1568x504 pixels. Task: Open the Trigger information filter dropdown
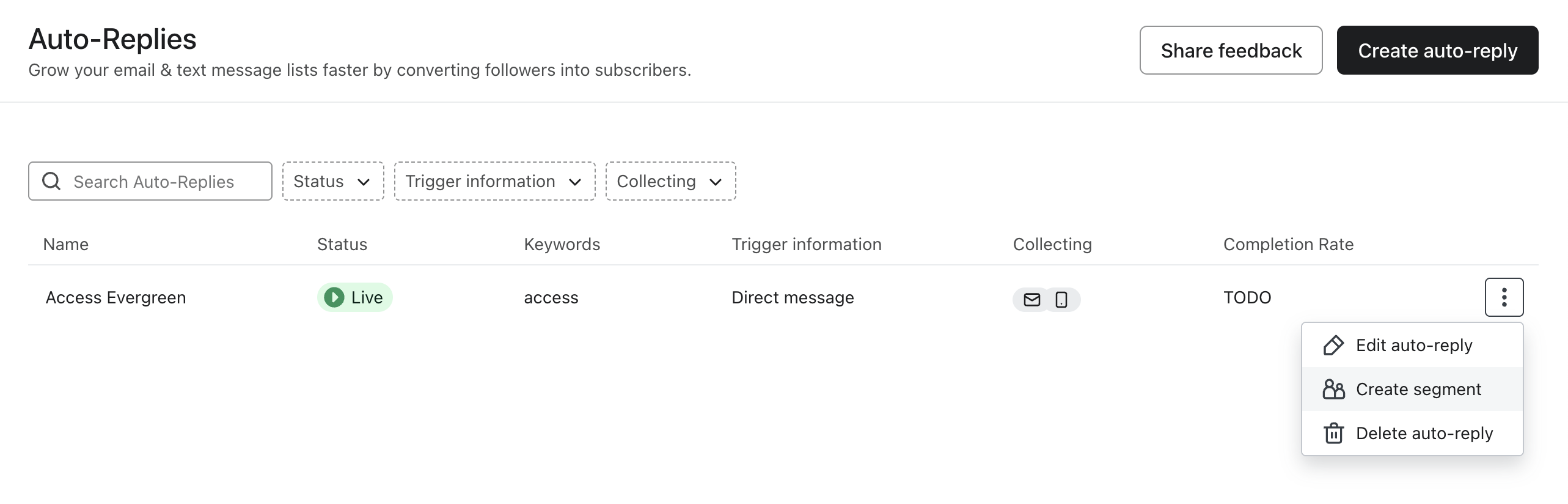(x=494, y=181)
